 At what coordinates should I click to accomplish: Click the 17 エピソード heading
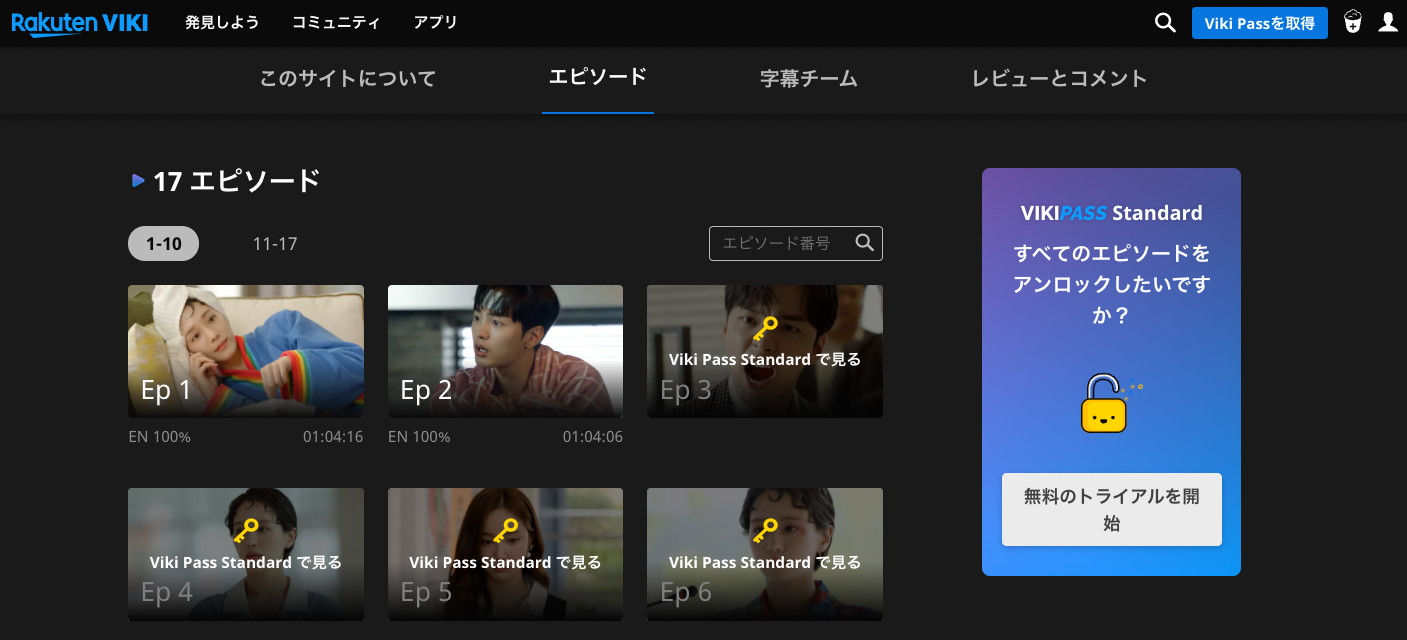[237, 181]
